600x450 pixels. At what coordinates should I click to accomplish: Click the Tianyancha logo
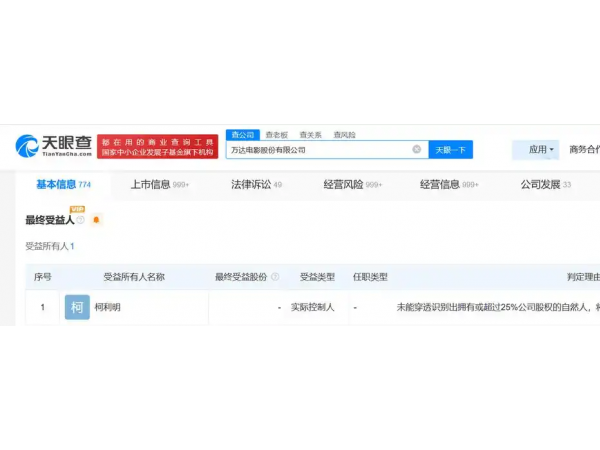pos(54,147)
